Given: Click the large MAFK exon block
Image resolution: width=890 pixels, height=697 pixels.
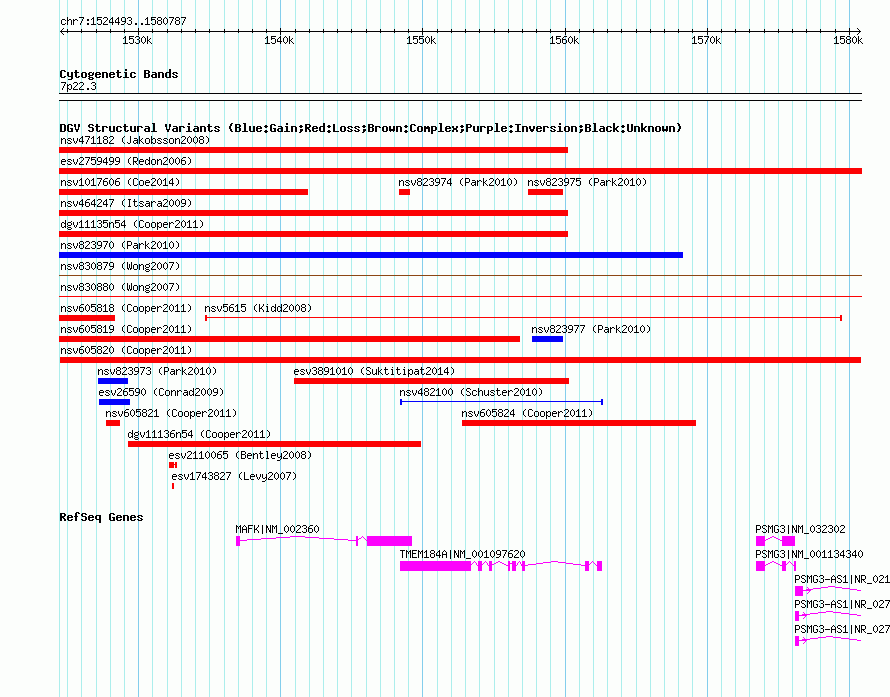Looking at the screenshot, I should (x=389, y=541).
